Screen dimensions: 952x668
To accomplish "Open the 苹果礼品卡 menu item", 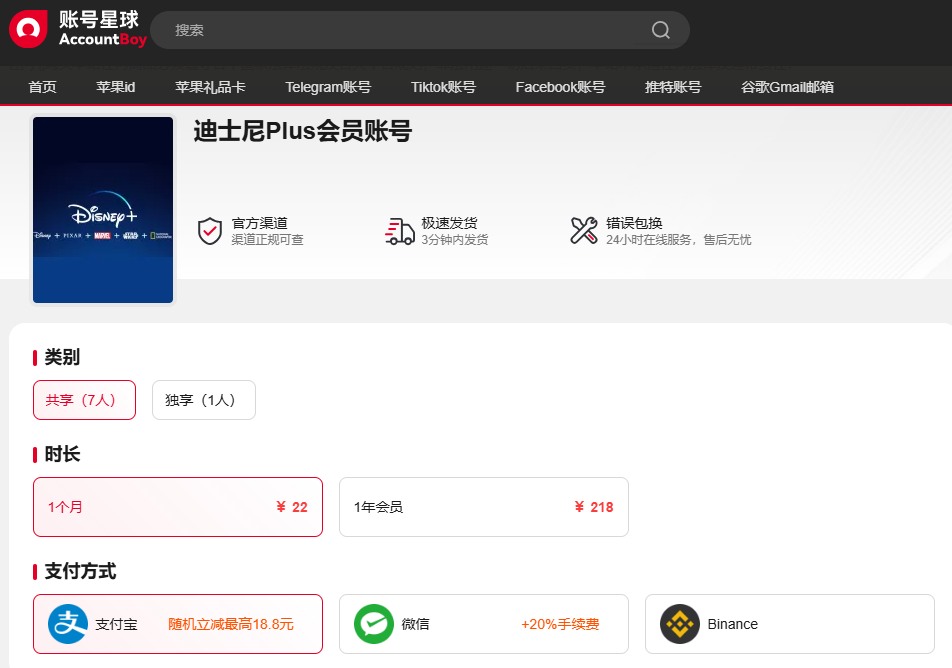I will click(x=210, y=87).
